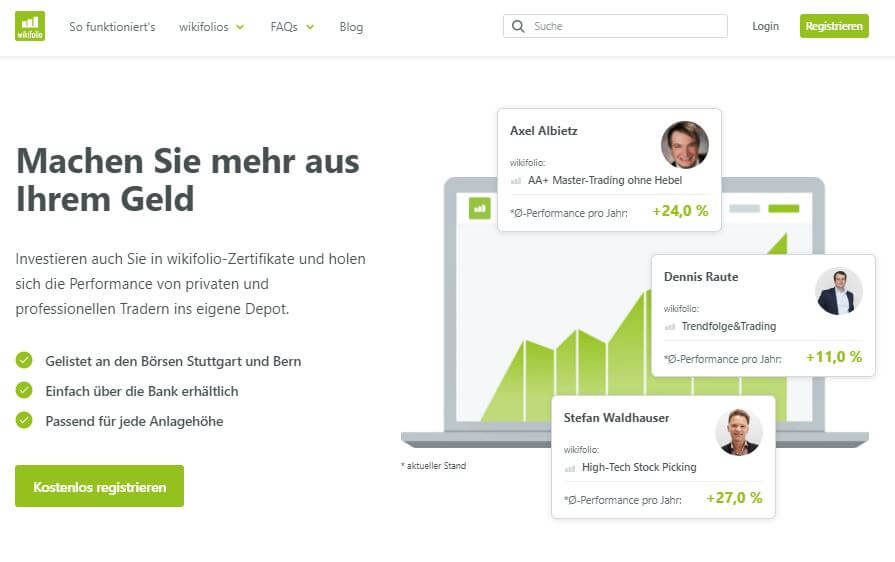Click bar icon beside High-Tech Stock Picking

point(570,468)
